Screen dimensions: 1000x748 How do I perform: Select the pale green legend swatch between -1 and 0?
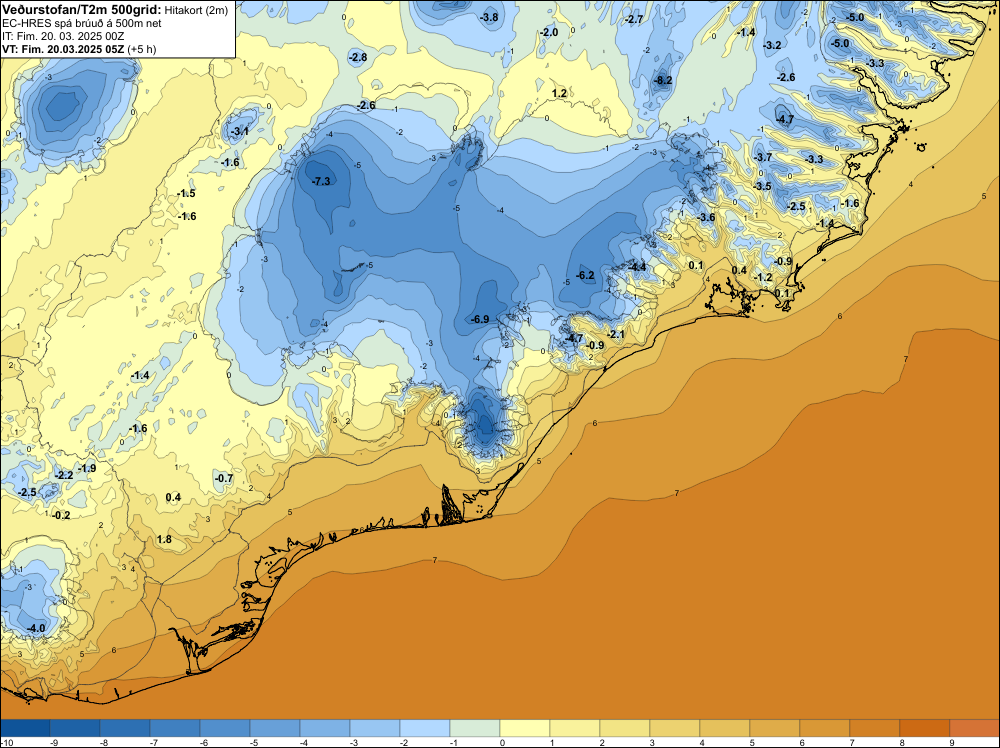tap(474, 728)
